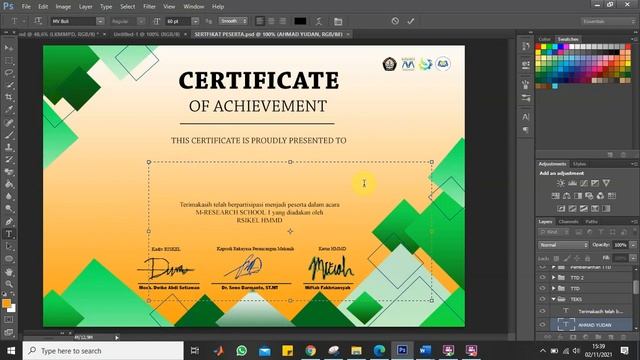Image resolution: width=640 pixels, height=360 pixels.
Task: Toggle text orientation in options bar
Action: click(x=38, y=21)
